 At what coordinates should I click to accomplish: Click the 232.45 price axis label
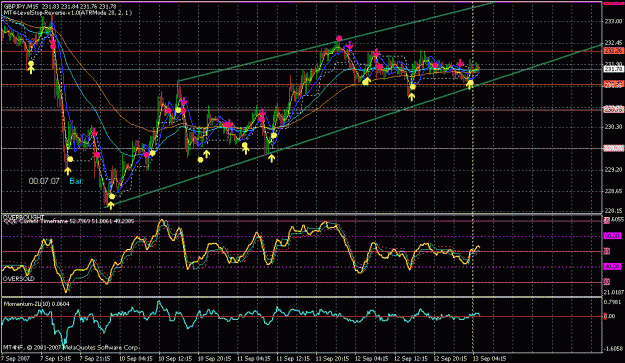pos(613,43)
